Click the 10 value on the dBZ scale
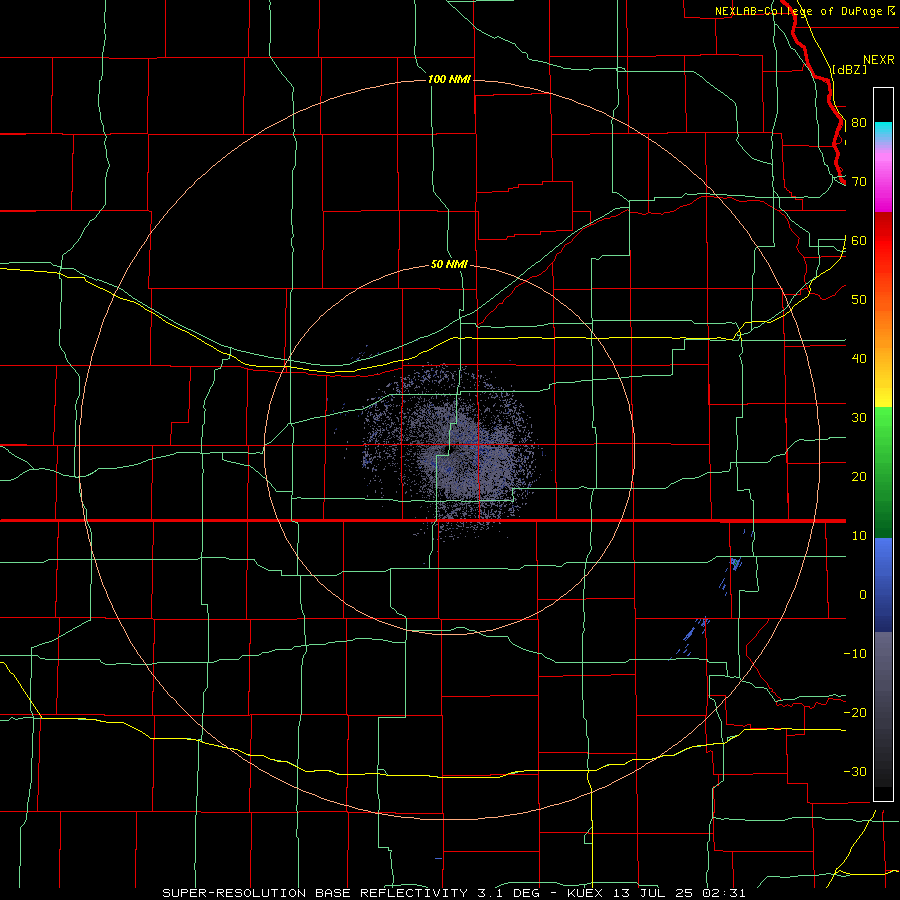The height and width of the screenshot is (900, 900). [859, 536]
